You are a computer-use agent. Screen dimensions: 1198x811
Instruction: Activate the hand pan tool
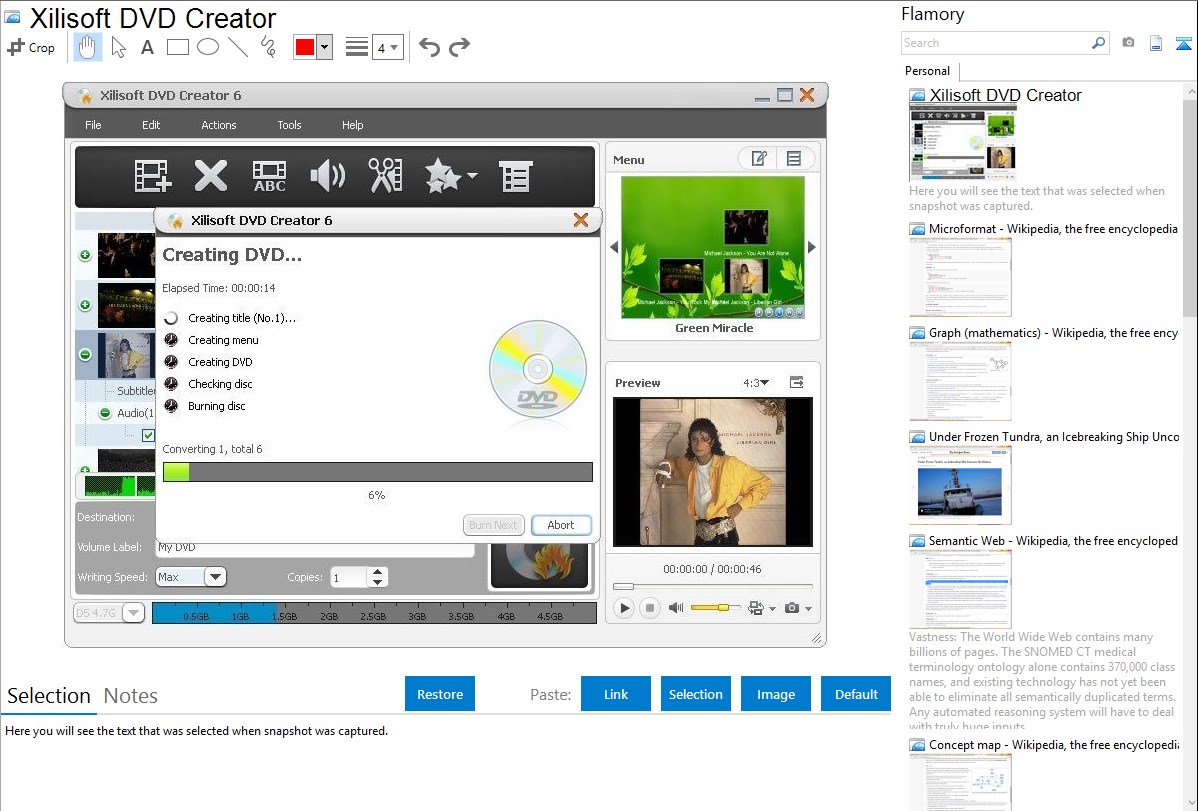click(87, 47)
